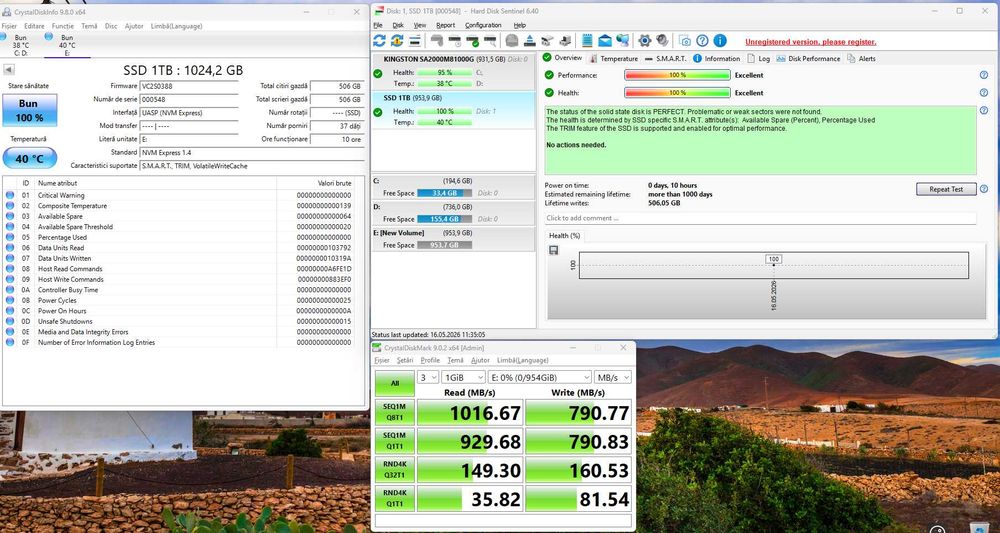Image resolution: width=1000 pixels, height=533 pixels.
Task: Open the gear configuration icon in Hard Disk Sentinel
Action: (645, 41)
